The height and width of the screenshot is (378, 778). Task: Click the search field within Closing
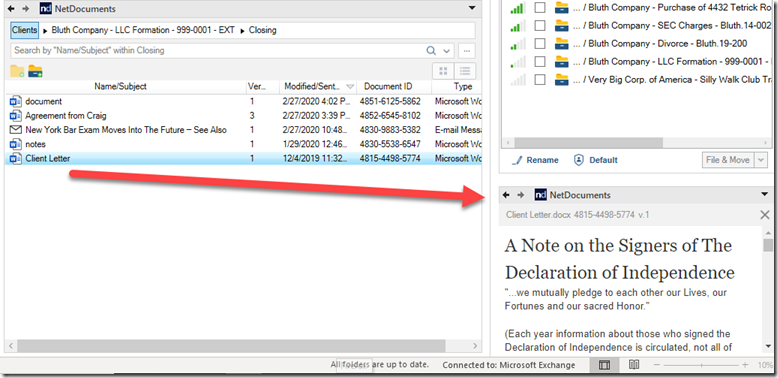pos(217,50)
